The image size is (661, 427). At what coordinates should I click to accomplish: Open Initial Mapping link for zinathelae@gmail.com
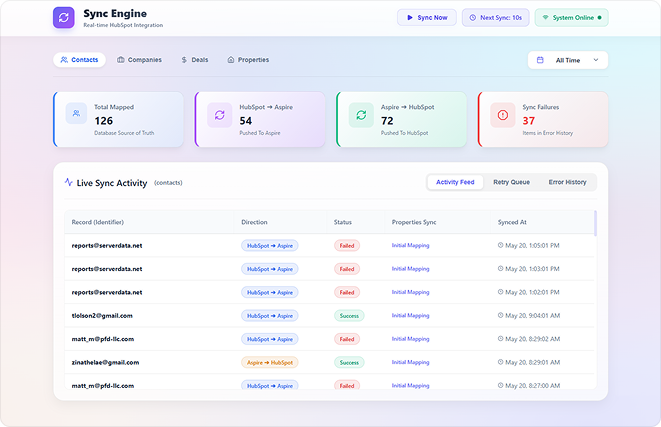point(411,362)
